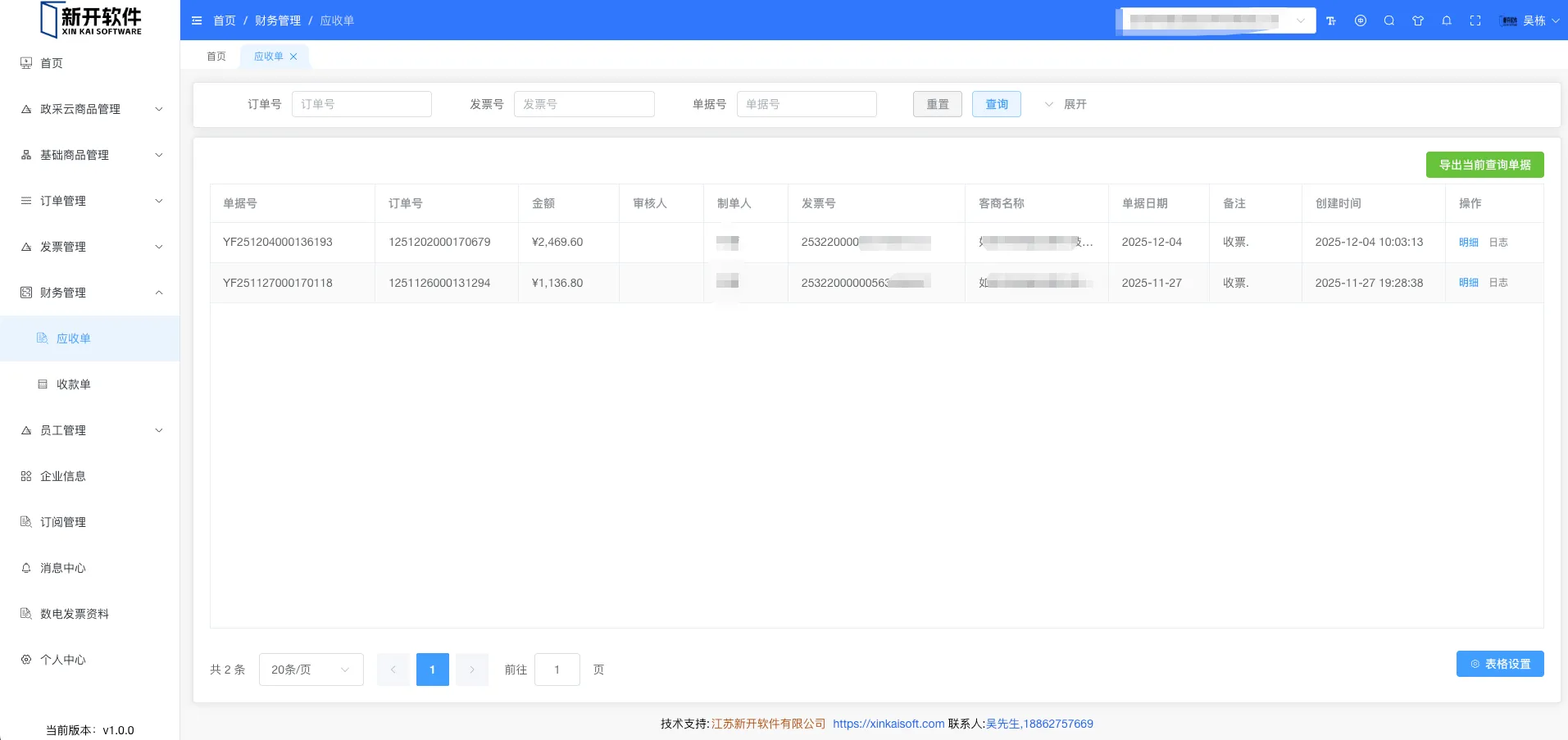Click the green 导出当前查询单据 button

[1484, 165]
